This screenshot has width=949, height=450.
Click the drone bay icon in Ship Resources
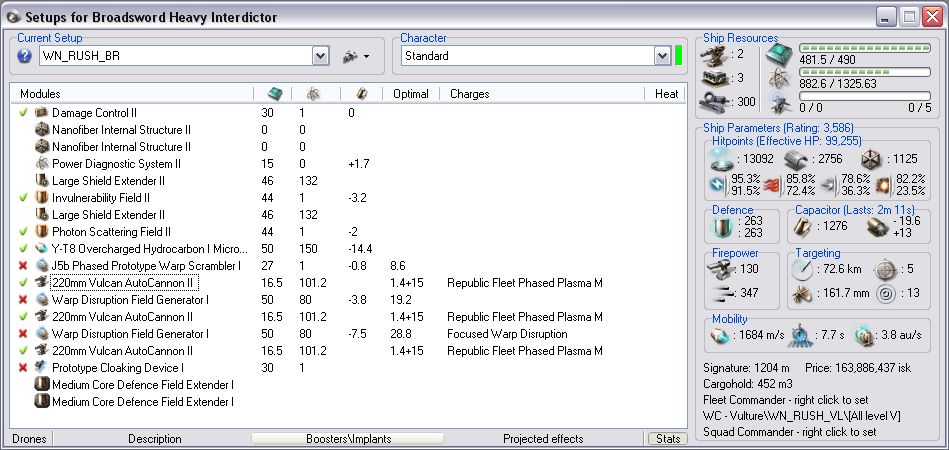coord(781,102)
